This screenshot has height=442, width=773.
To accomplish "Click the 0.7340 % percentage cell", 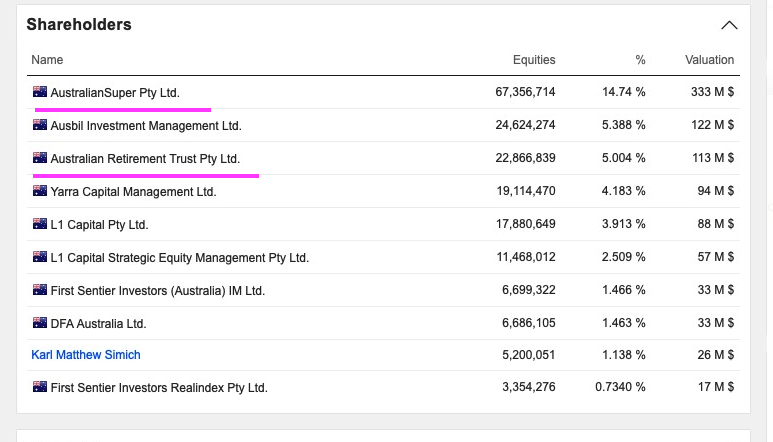I will (x=620, y=387).
